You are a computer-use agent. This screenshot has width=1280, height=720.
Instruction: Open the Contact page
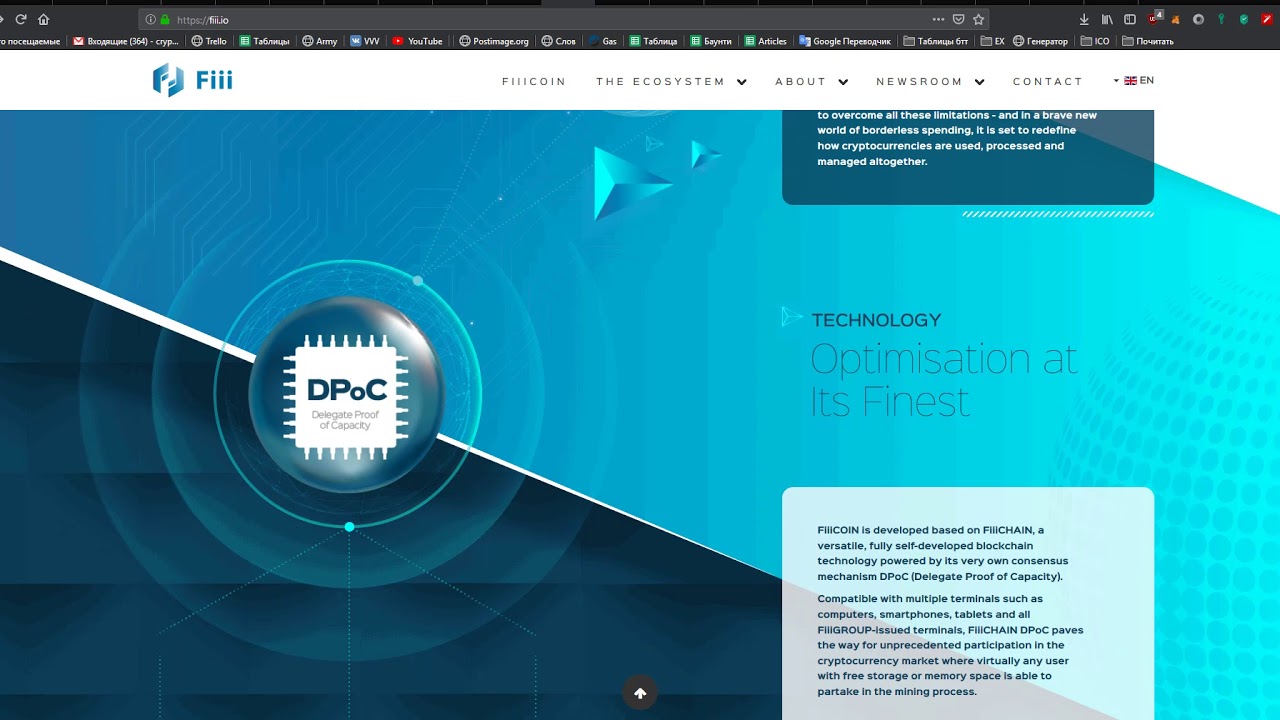tap(1048, 82)
